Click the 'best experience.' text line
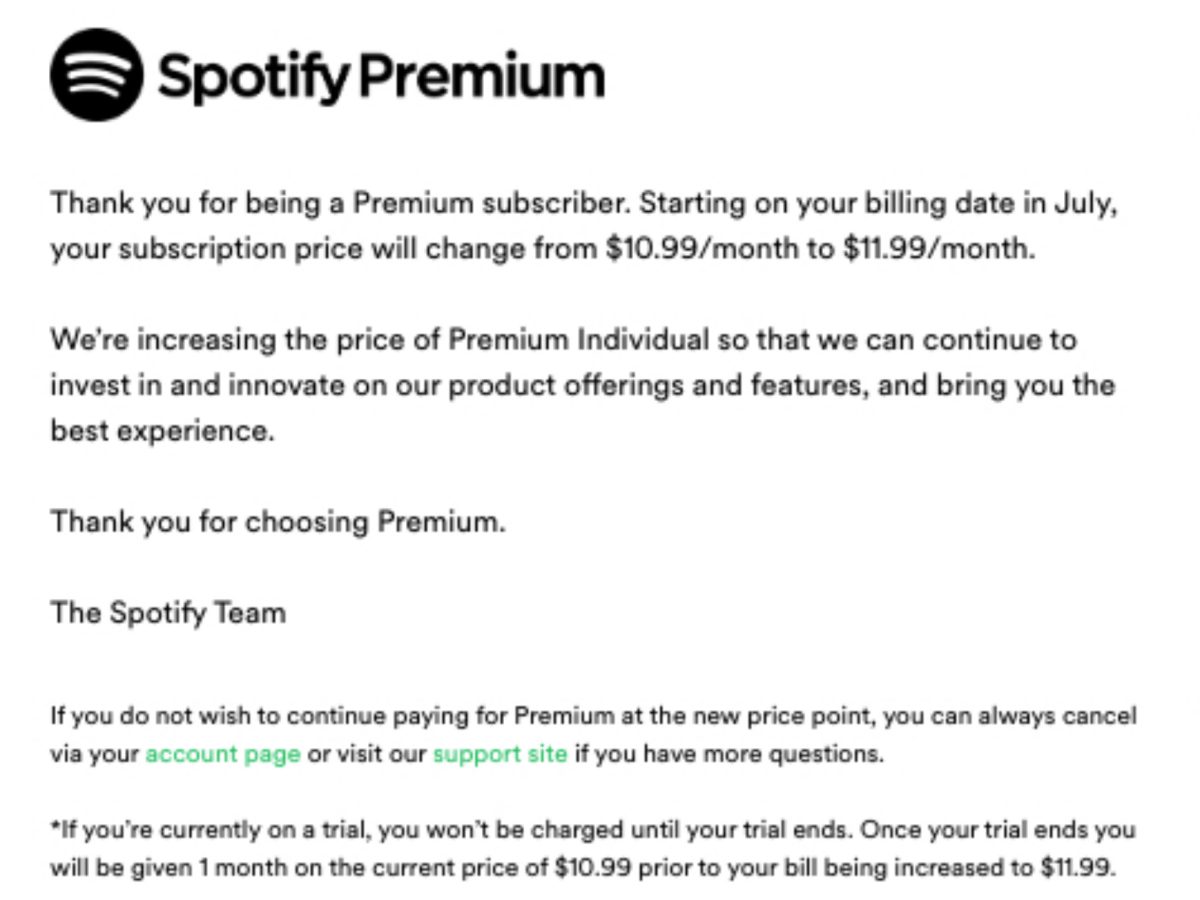1200x900 pixels. point(160,430)
